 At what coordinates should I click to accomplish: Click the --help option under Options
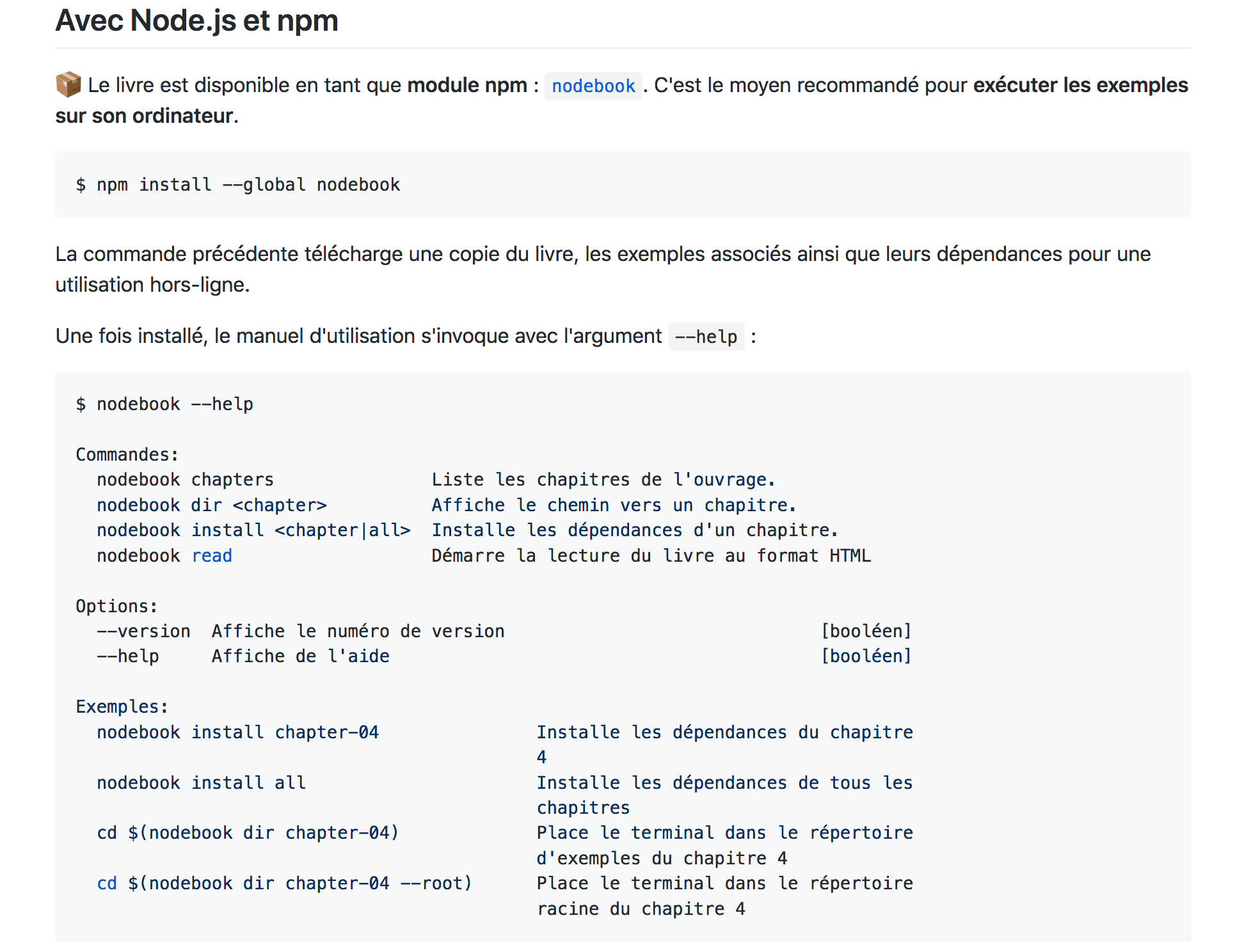tap(128, 655)
